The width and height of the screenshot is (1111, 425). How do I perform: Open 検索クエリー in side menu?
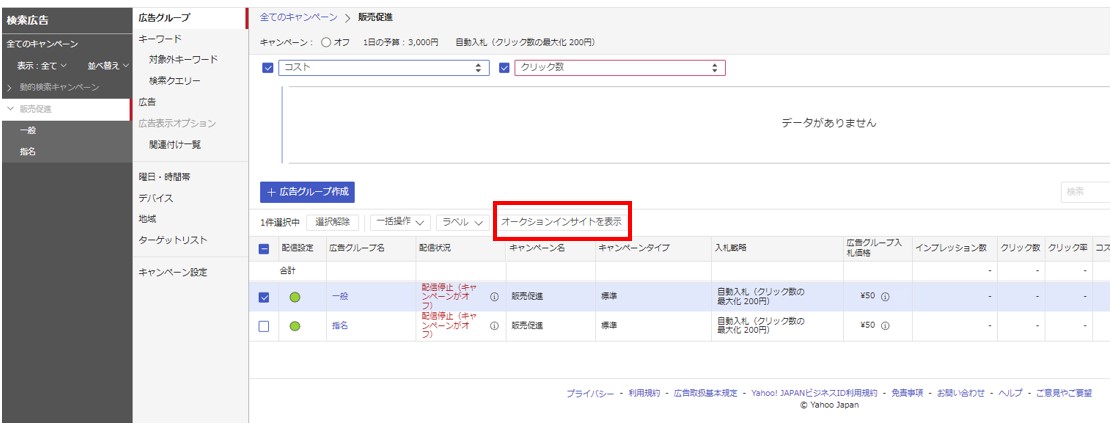[x=174, y=81]
